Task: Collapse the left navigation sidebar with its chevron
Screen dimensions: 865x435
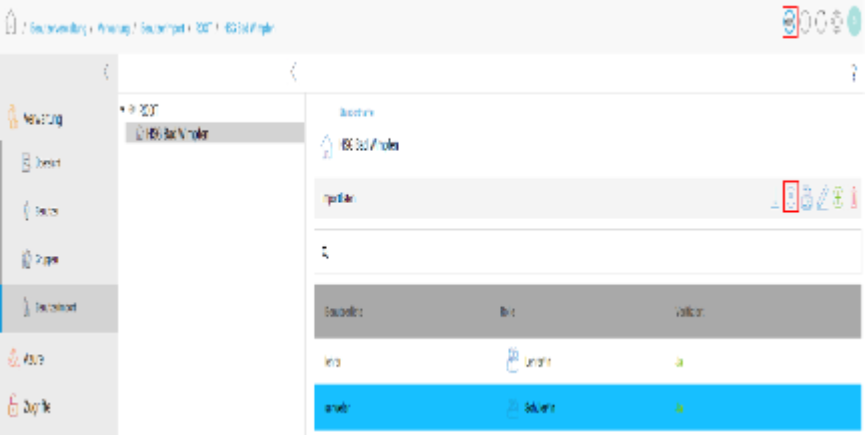Action: (x=106, y=72)
